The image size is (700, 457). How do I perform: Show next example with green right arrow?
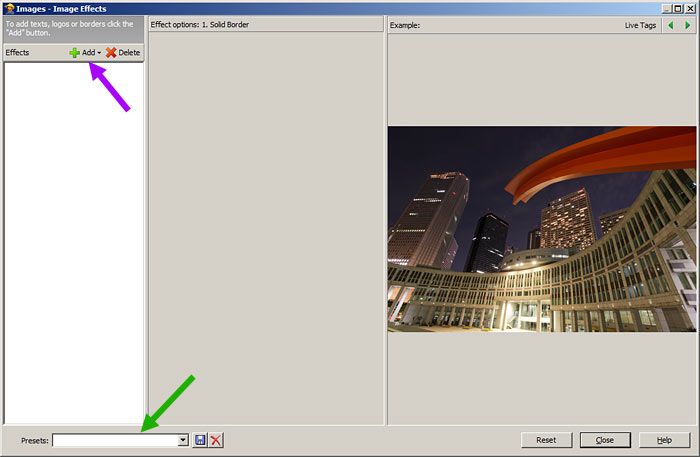pyautogui.click(x=688, y=25)
